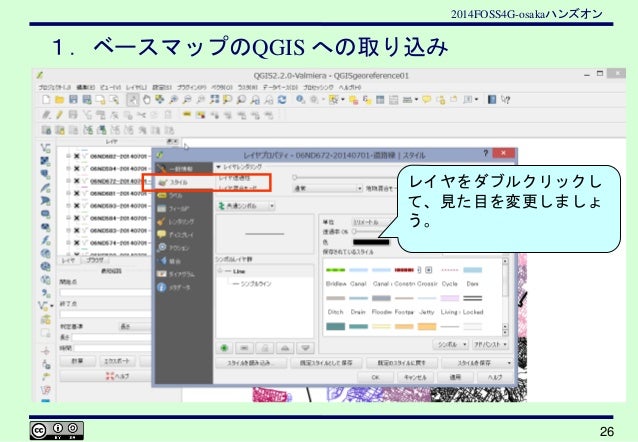
Task: Open the 単位 ミリメートル unit dropdown
Action: coord(372,222)
